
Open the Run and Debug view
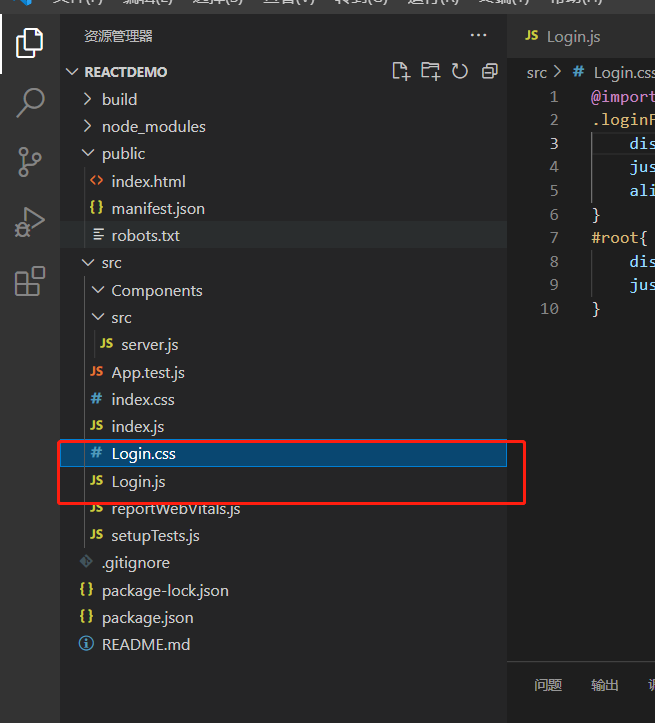[30, 222]
